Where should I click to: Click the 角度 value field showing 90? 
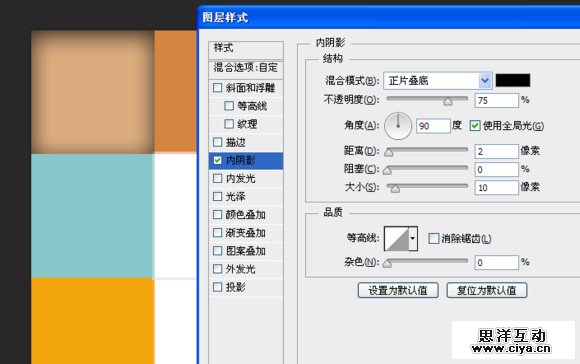[433, 126]
